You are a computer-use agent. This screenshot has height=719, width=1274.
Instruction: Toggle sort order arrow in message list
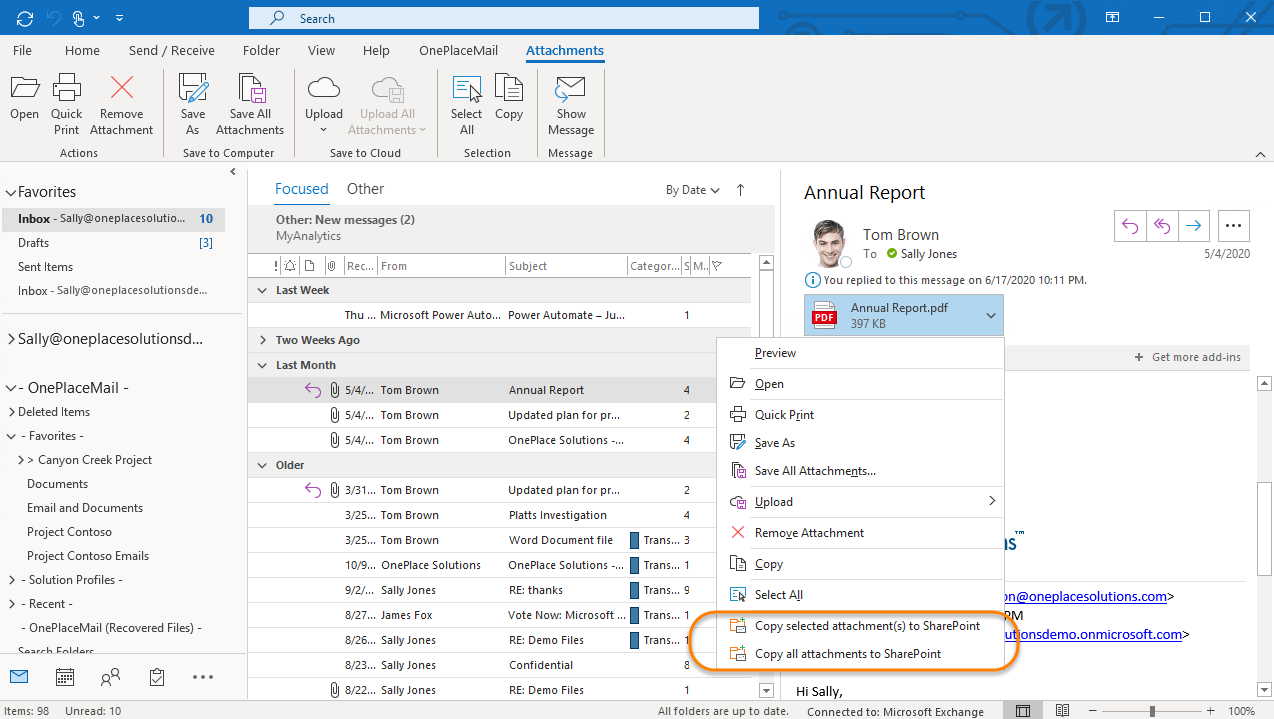tap(740, 190)
